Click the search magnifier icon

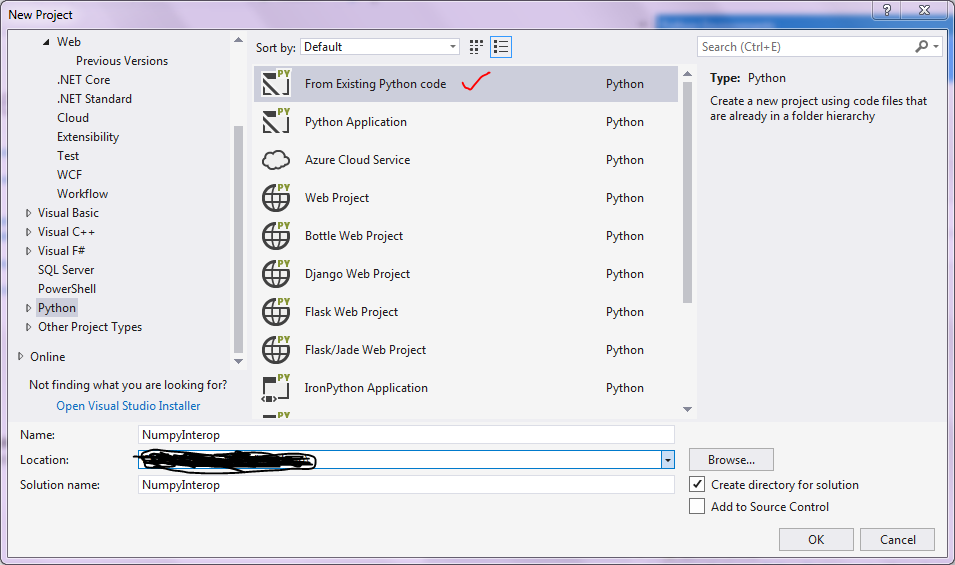click(922, 46)
